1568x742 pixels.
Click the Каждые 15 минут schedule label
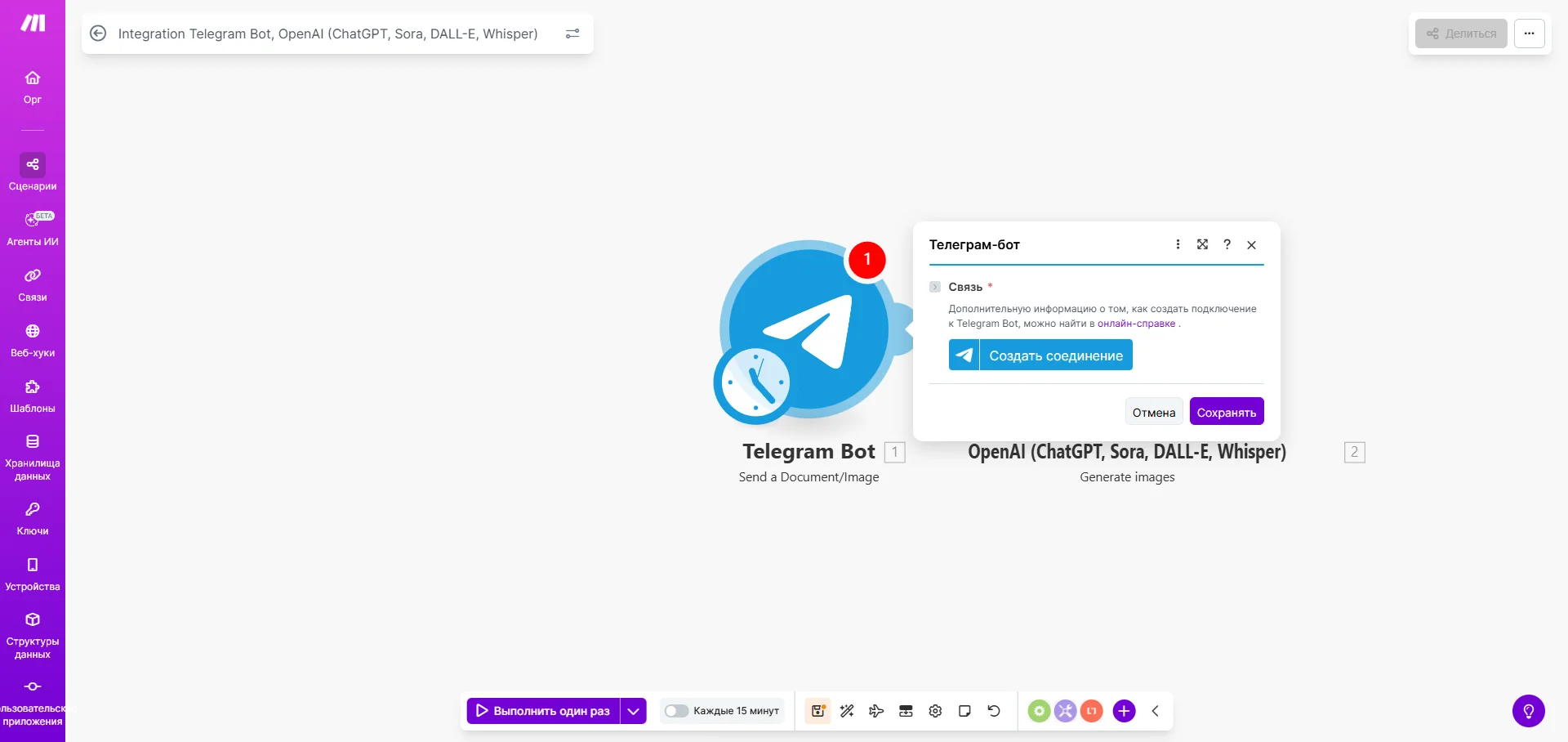tap(737, 711)
